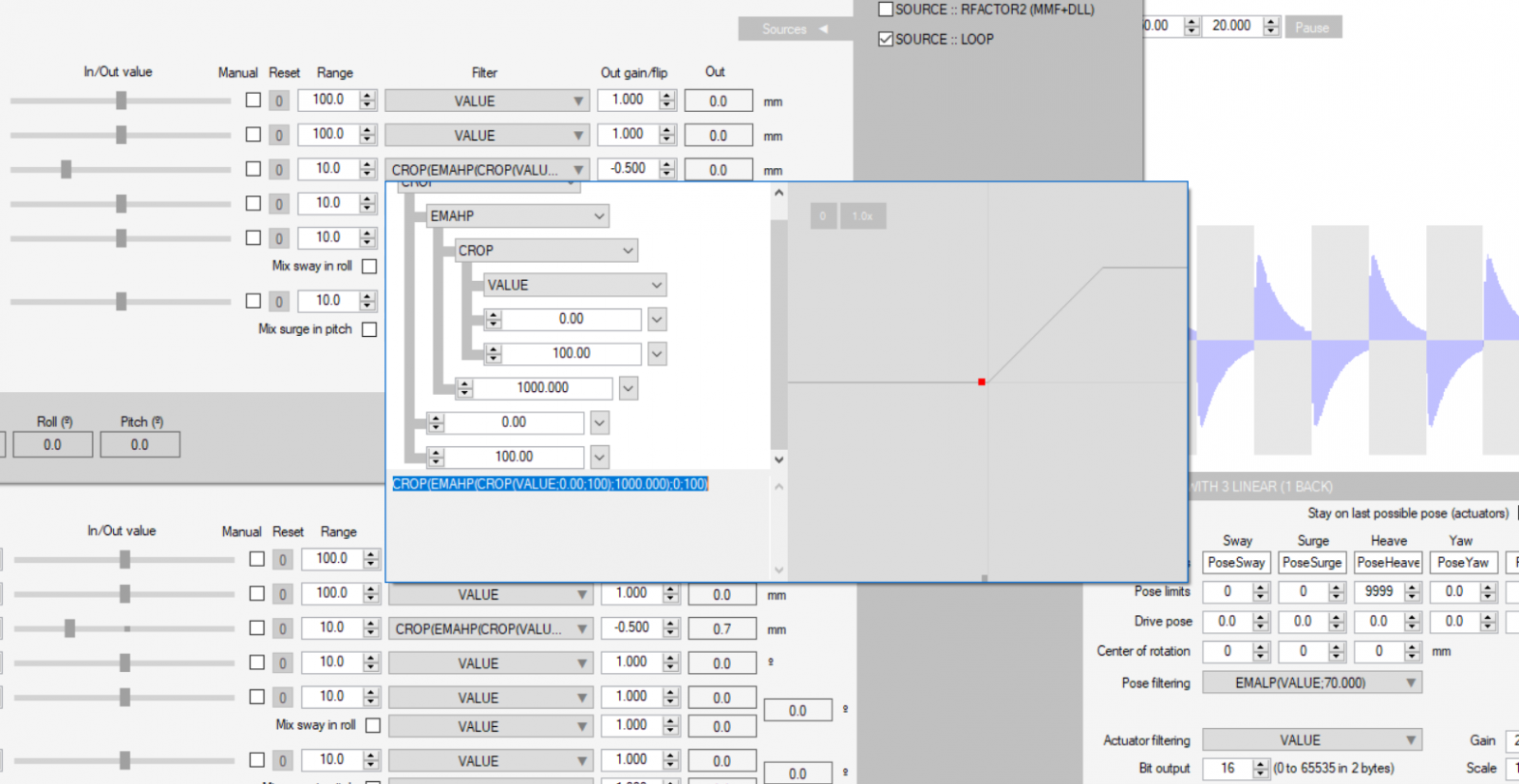
Task: Select the CROP(EMAHP(CROP(VALUE;0.00;100);1000.000);0;100) formula text
Action: click(551, 484)
